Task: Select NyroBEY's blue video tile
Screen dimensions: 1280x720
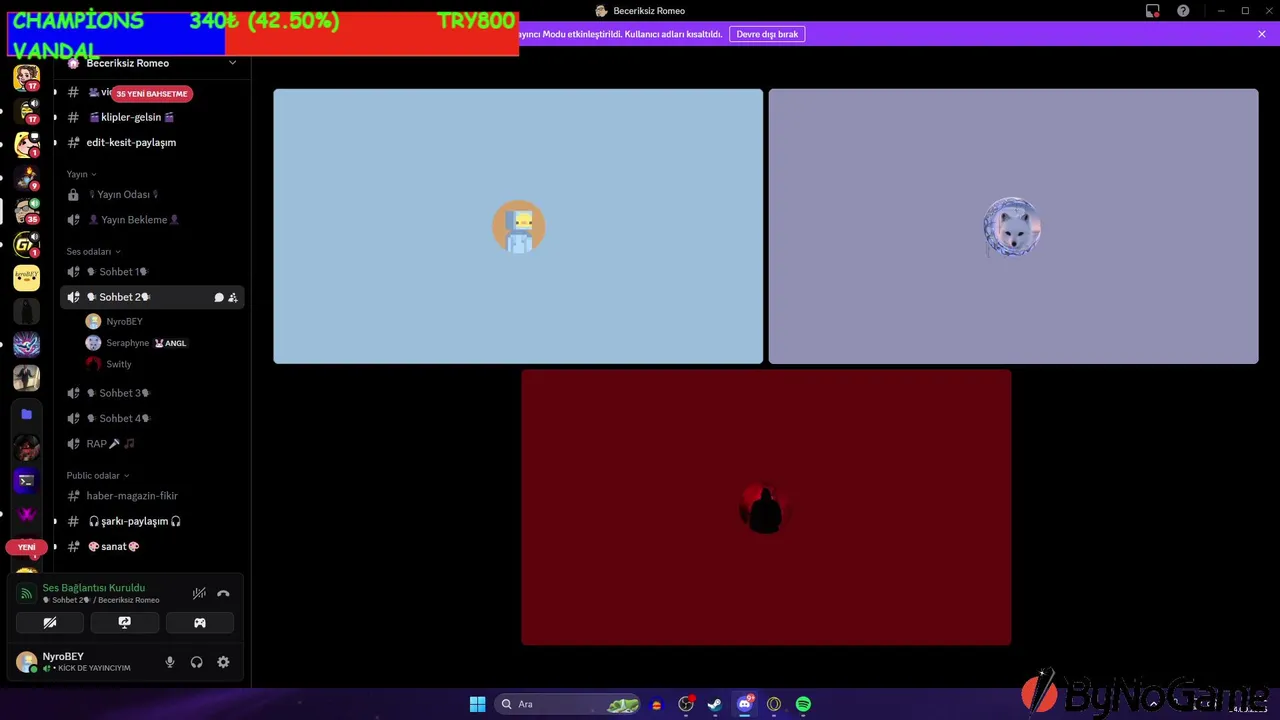Action: [x=518, y=226]
